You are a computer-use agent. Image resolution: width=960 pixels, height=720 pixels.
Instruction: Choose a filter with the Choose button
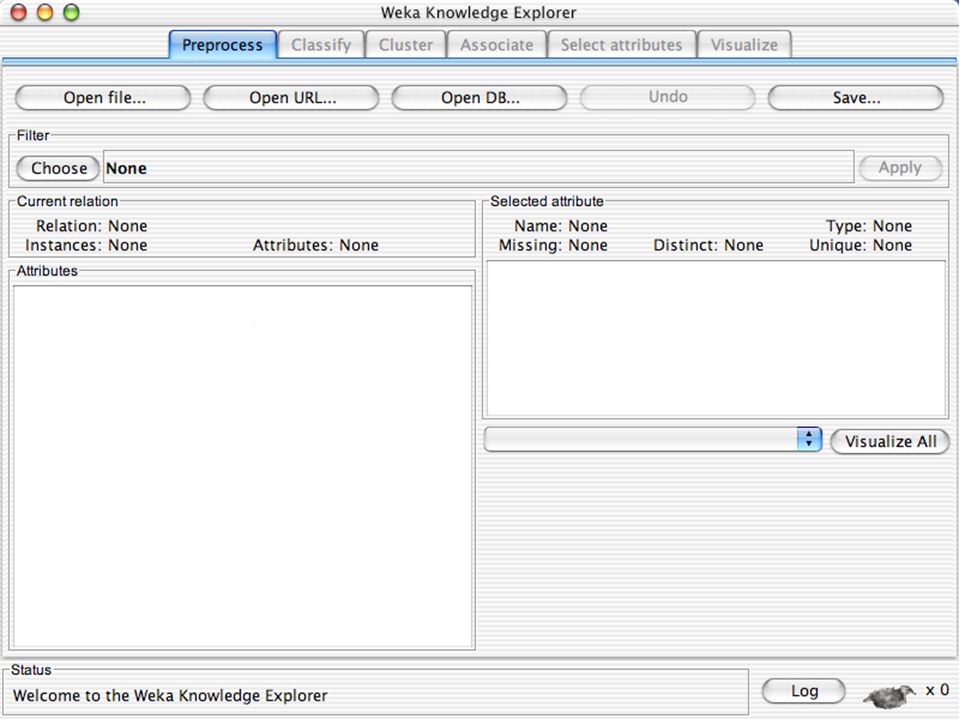(58, 168)
